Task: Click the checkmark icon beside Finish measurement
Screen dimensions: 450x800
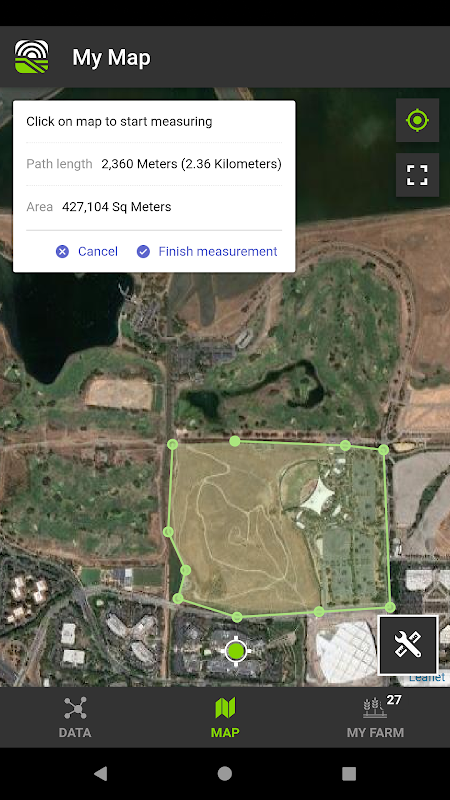Action: coord(143,252)
